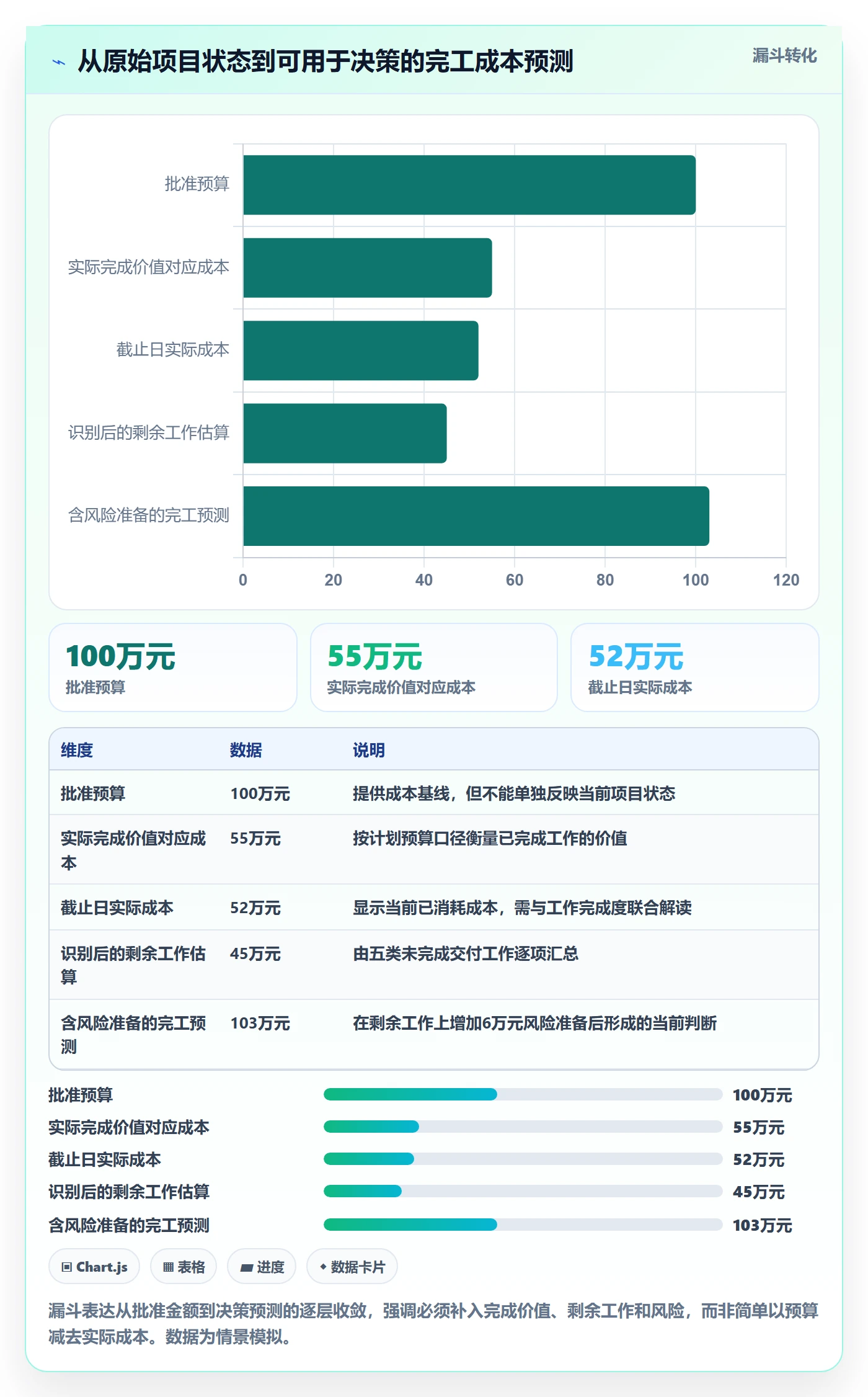Select the 100万元 批准预算 data card
The image size is (868, 1397).
tap(173, 667)
